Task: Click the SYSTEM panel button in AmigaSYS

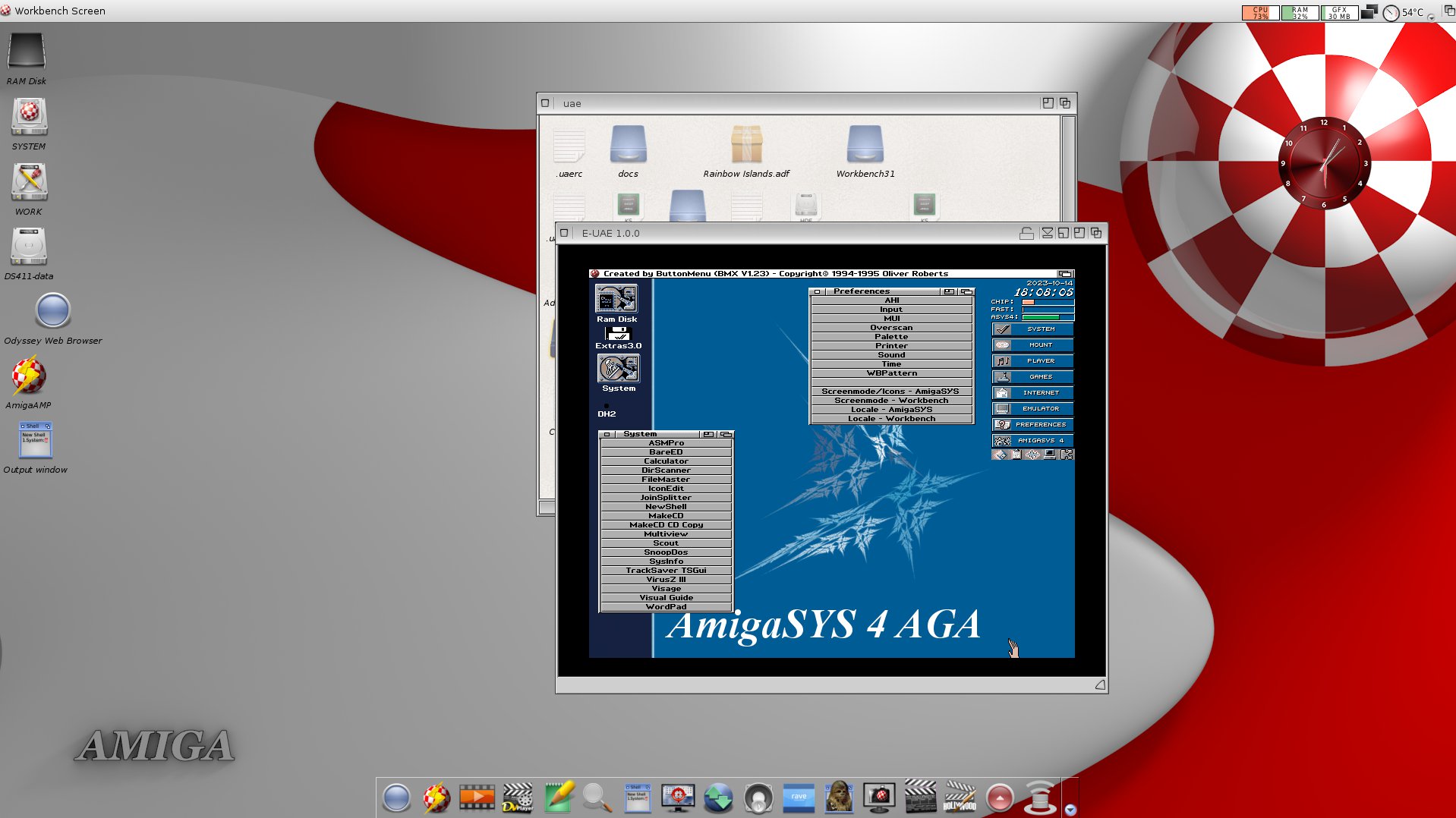Action: [1032, 329]
